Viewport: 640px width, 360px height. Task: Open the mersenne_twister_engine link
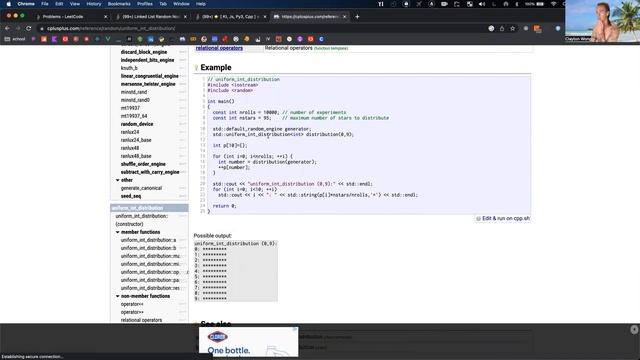[148, 84]
